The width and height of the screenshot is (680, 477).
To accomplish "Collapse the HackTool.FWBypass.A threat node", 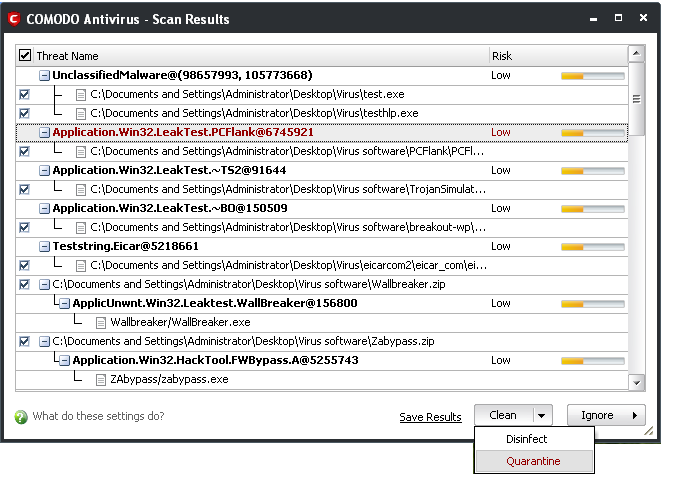I will (x=64, y=360).
